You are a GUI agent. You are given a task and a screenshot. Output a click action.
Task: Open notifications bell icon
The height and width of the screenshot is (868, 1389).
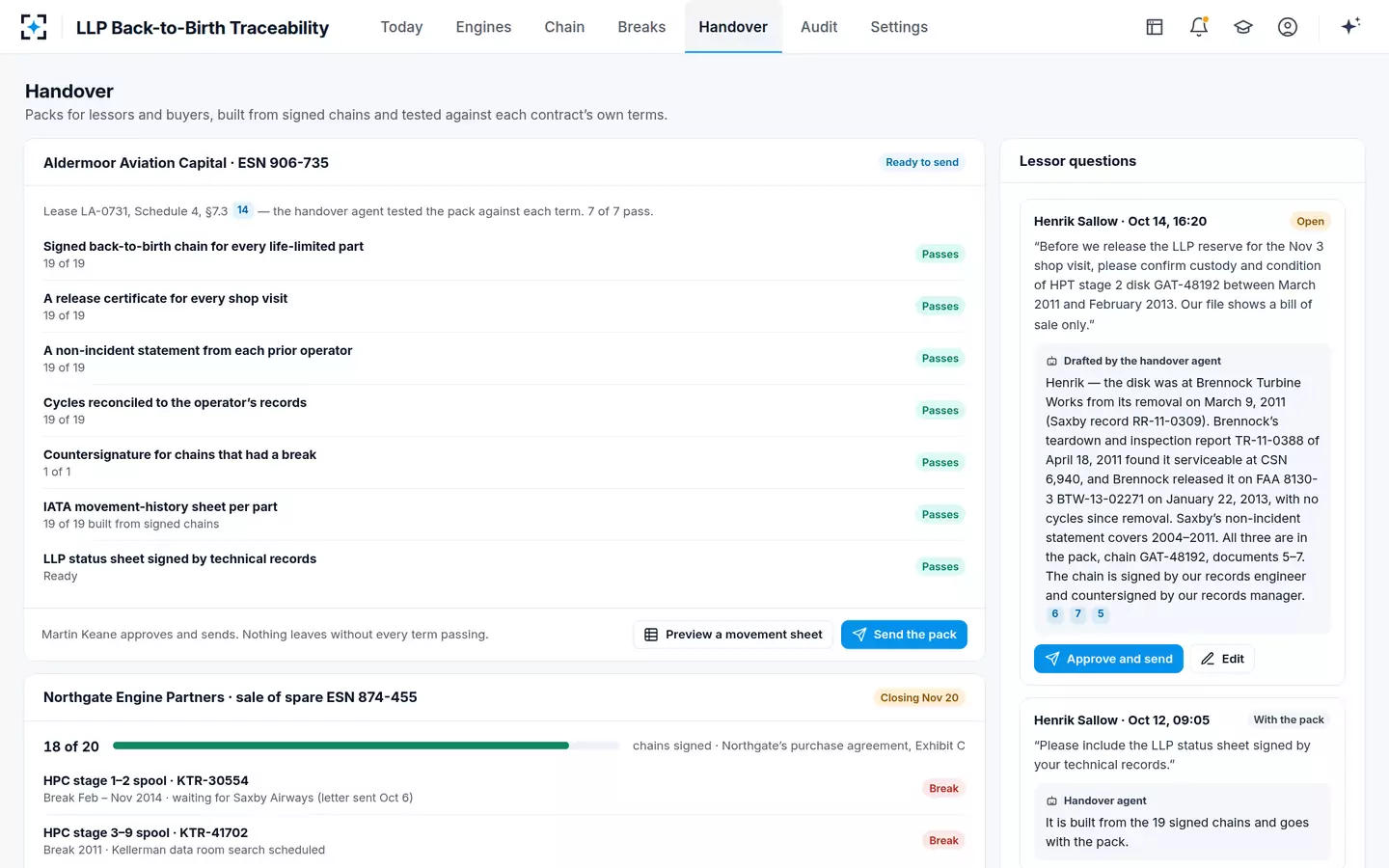click(1199, 27)
